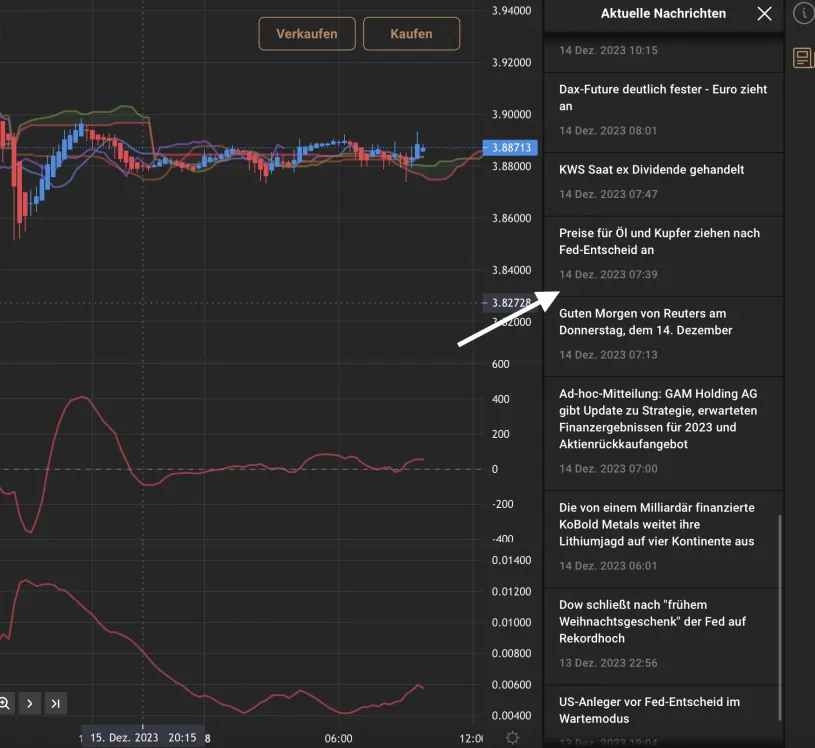The height and width of the screenshot is (748, 815).
Task: Open the US-Anleger Wartemodus news item
Action: (663, 711)
